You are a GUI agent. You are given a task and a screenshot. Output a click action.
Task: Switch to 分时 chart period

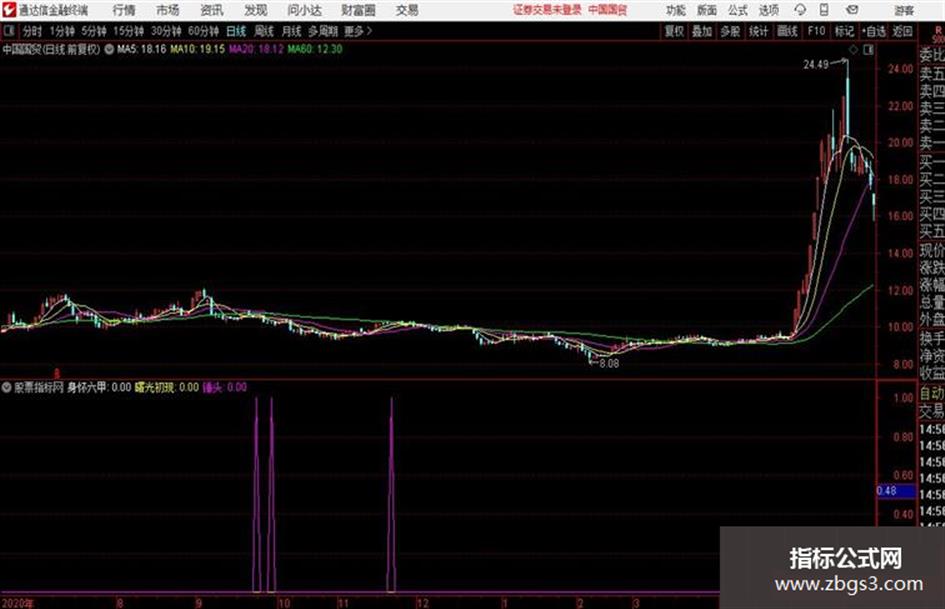tap(32, 31)
